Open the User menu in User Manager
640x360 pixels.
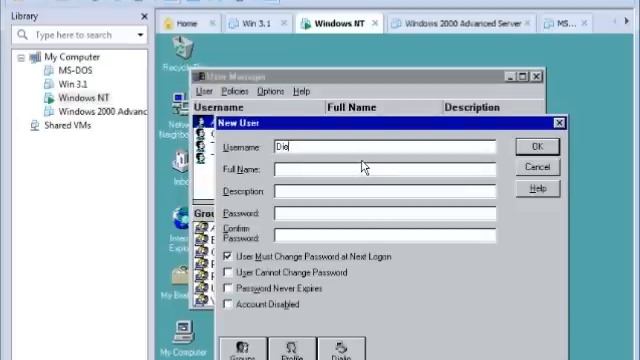click(x=204, y=91)
